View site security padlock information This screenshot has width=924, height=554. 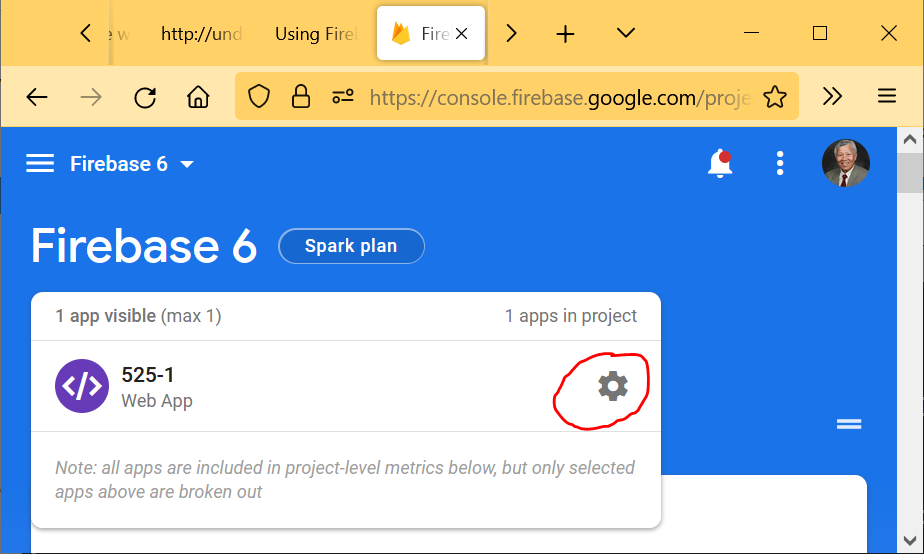coord(300,97)
